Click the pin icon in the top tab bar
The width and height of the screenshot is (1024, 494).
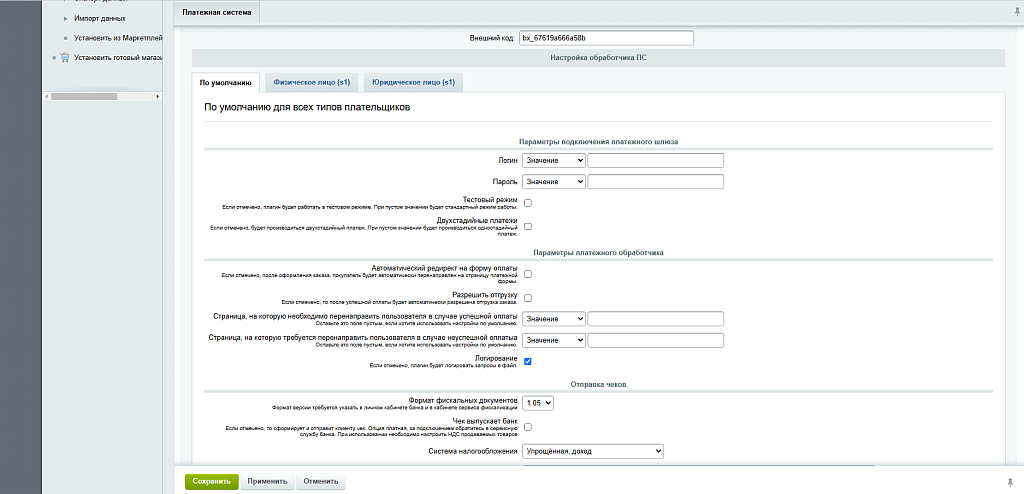(x=1017, y=12)
